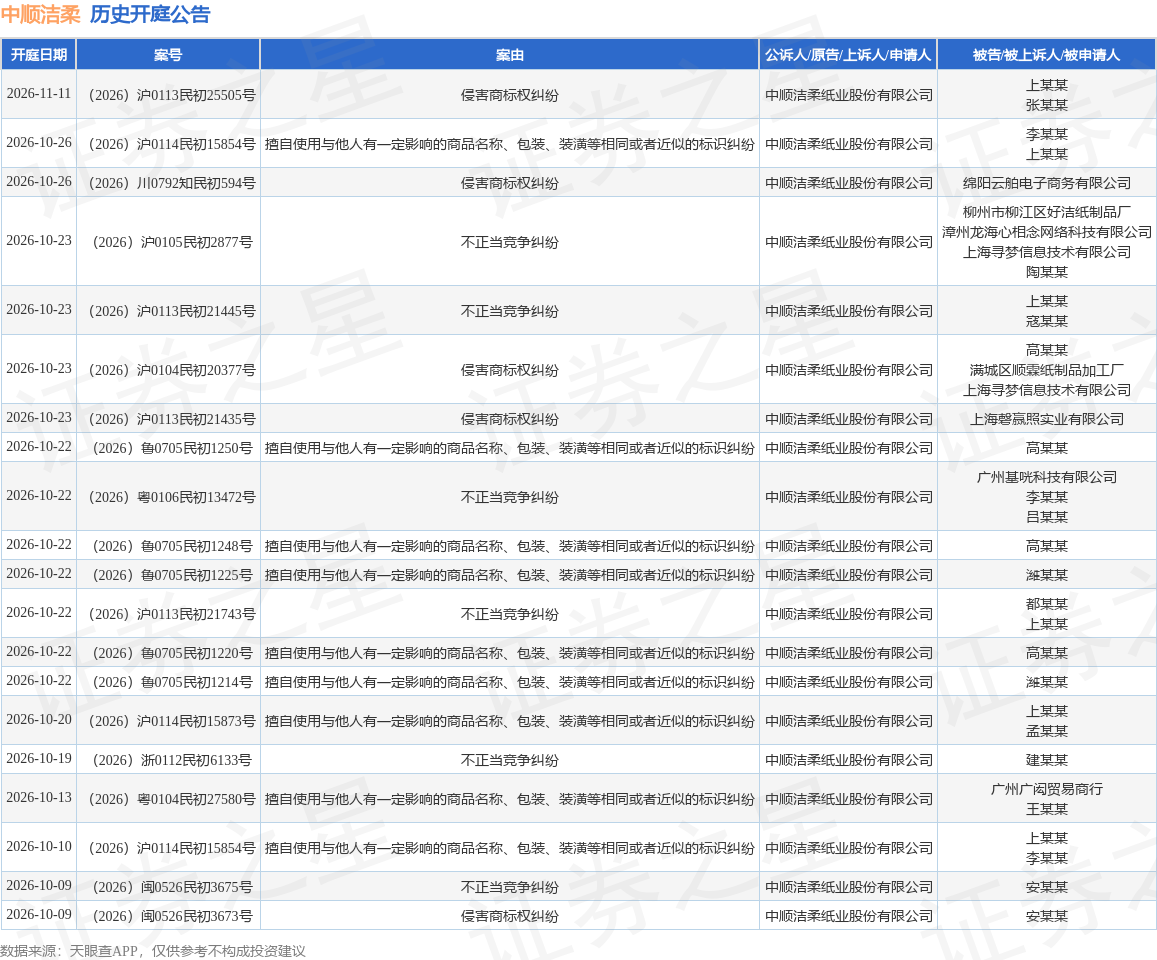Select defendant 广州基咣科技有限公司
The width and height of the screenshot is (1157, 960).
tap(1046, 477)
